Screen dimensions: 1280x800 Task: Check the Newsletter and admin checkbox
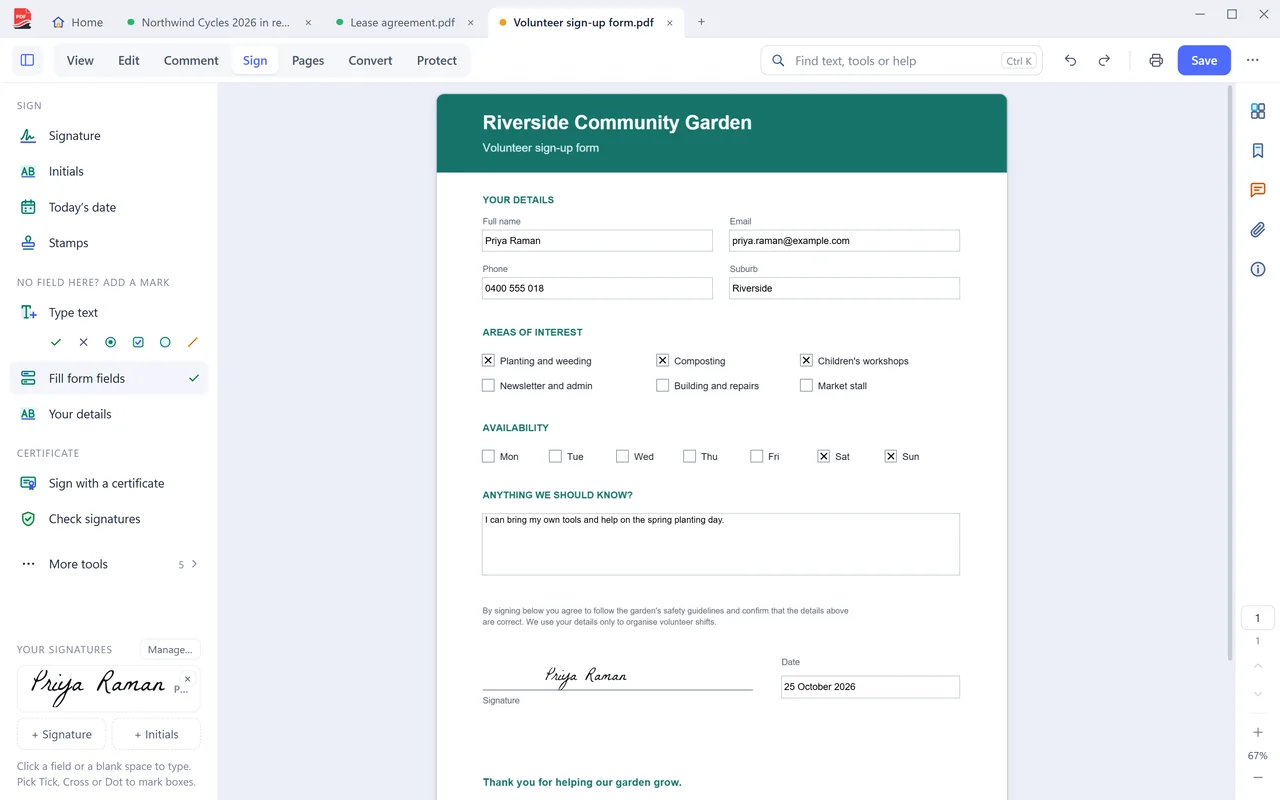[x=488, y=385]
